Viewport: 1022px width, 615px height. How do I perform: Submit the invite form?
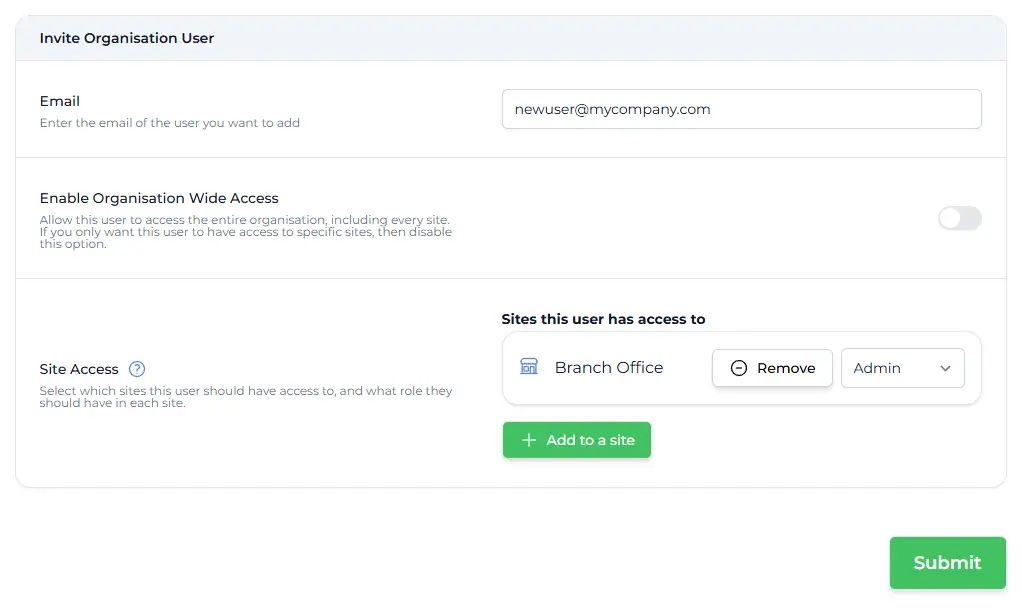coord(946,563)
